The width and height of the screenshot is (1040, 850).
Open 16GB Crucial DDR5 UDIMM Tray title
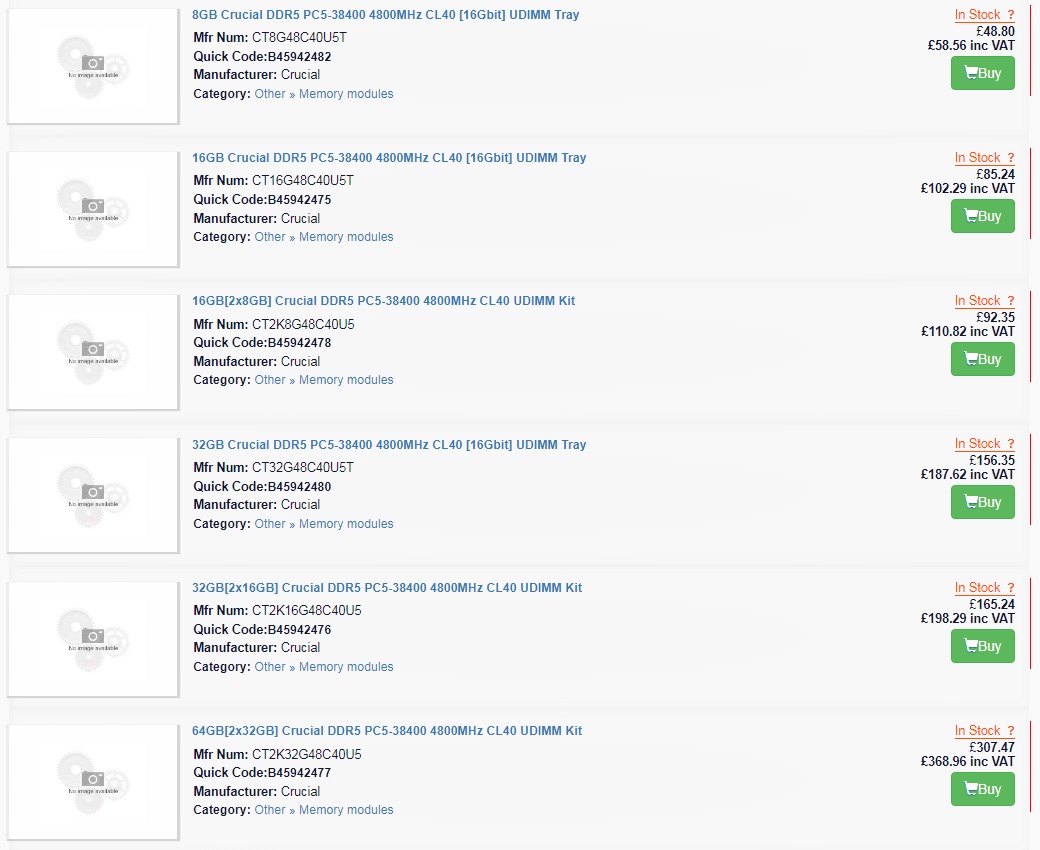389,158
